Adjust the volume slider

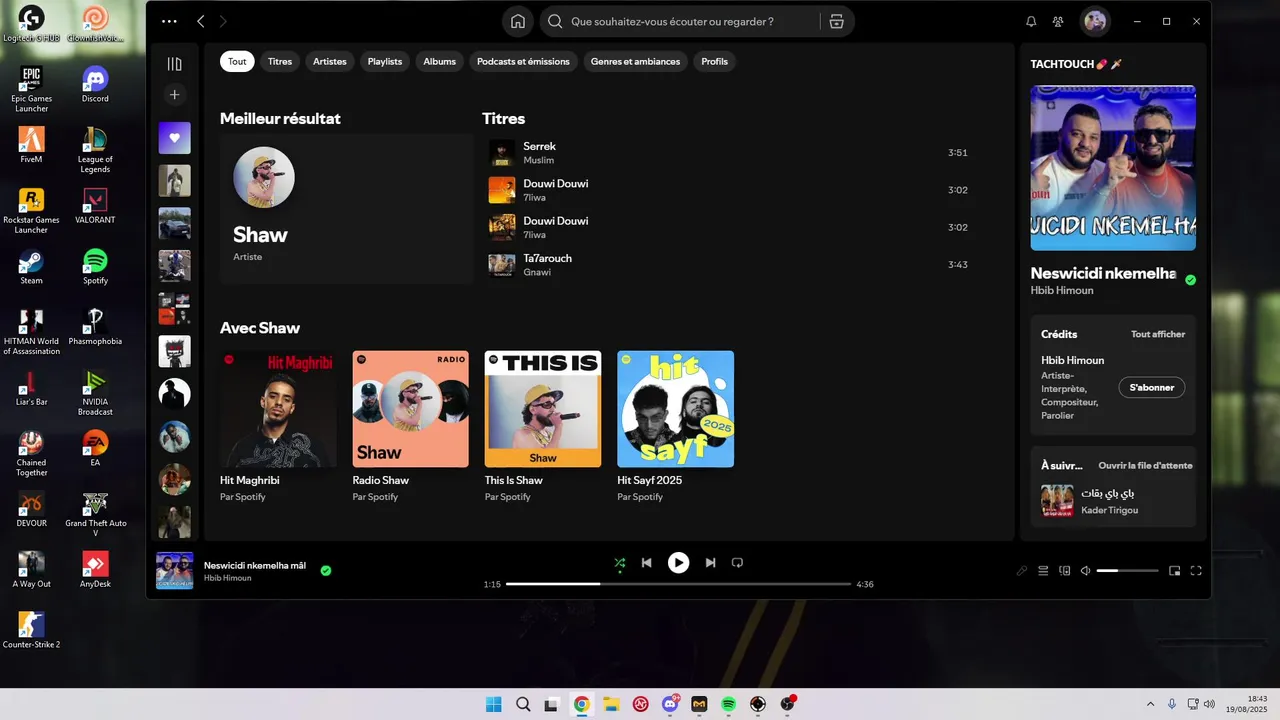click(1128, 571)
